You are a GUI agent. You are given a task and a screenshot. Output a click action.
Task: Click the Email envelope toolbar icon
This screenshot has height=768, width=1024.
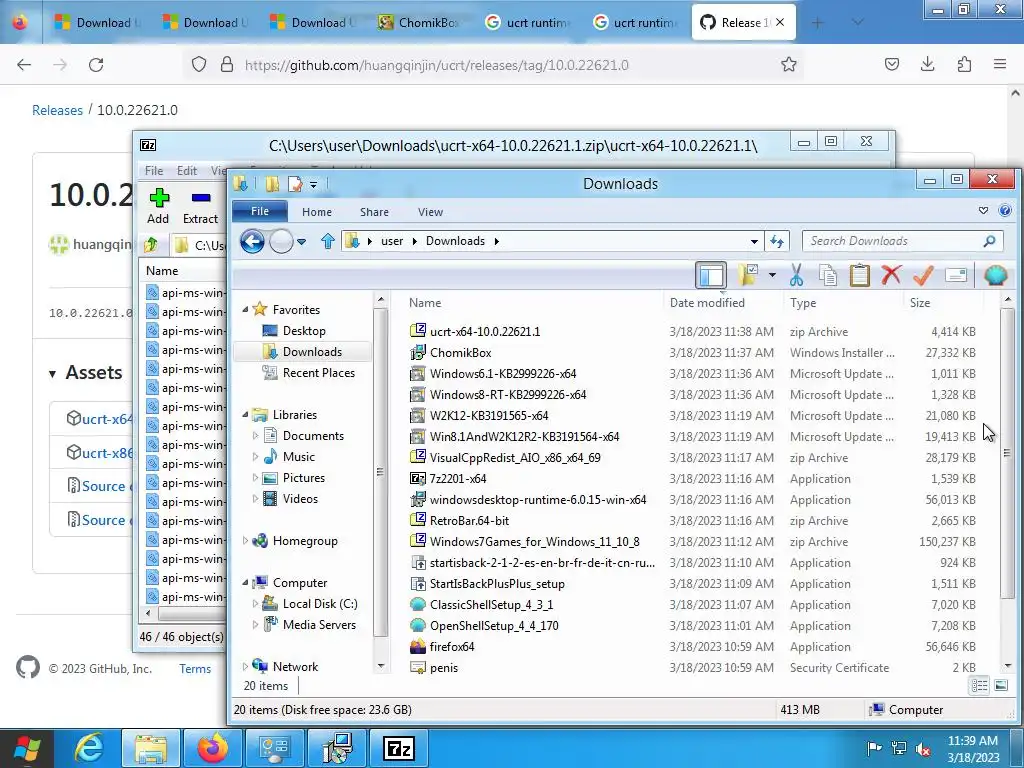(x=955, y=275)
